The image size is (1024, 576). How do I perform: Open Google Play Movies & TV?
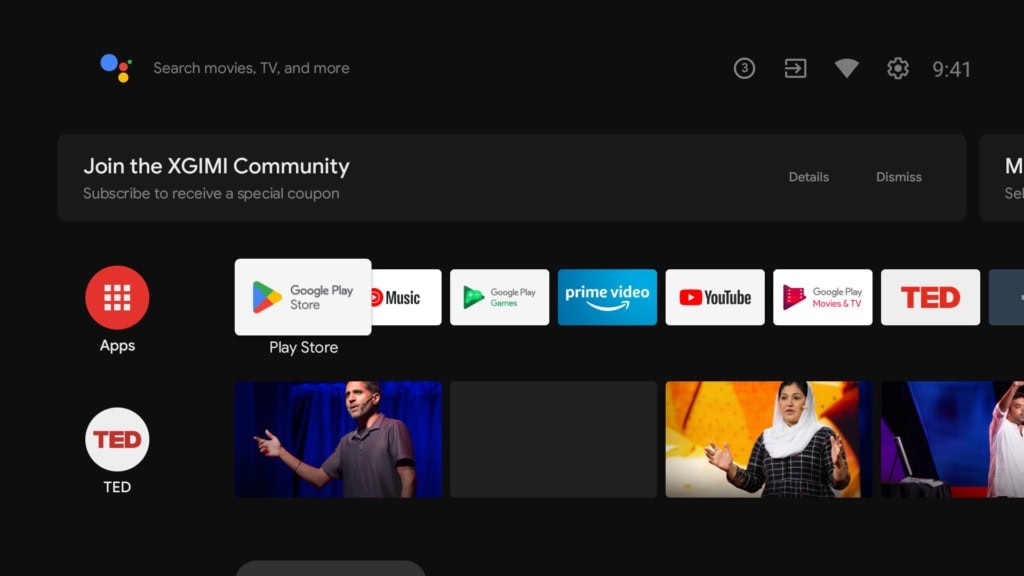822,297
